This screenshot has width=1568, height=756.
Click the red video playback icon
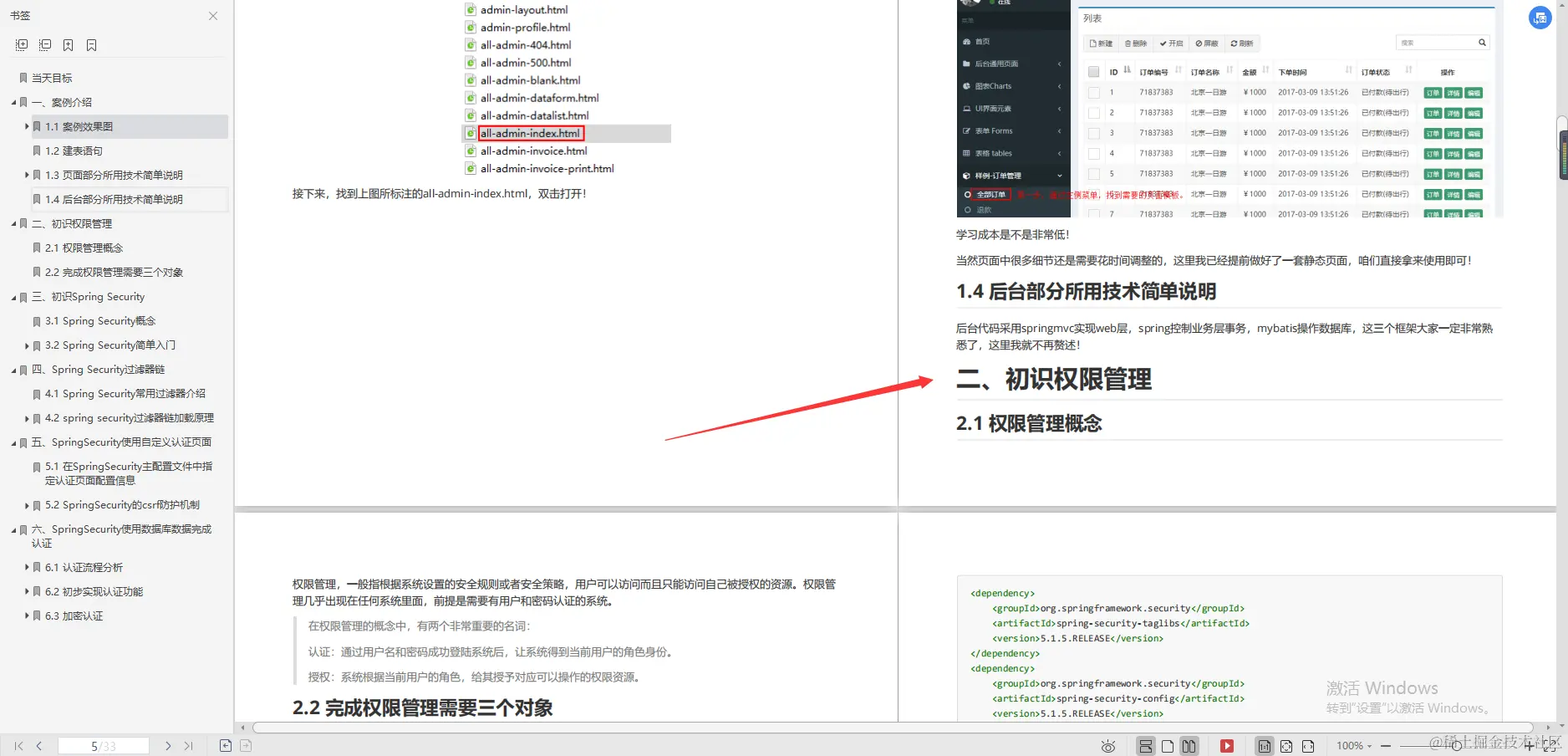click(1227, 745)
